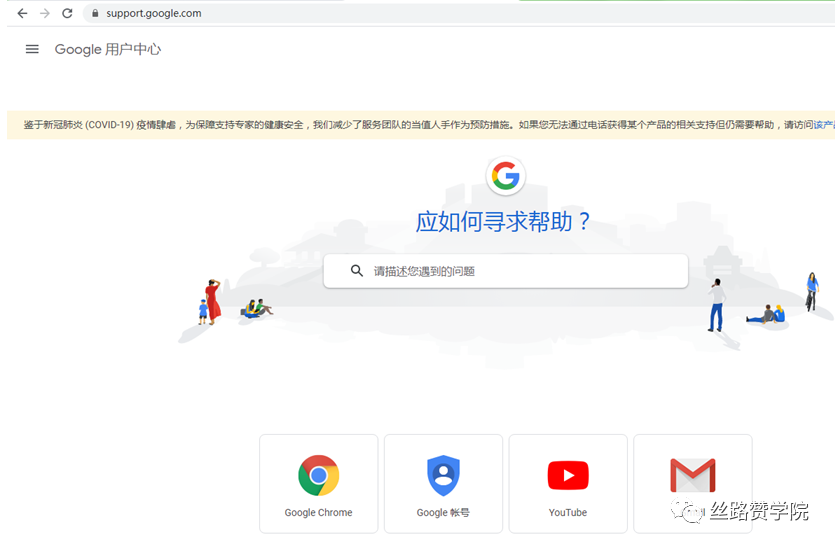Go back with the browser back arrow
The width and height of the screenshot is (835, 547).
tap(22, 13)
